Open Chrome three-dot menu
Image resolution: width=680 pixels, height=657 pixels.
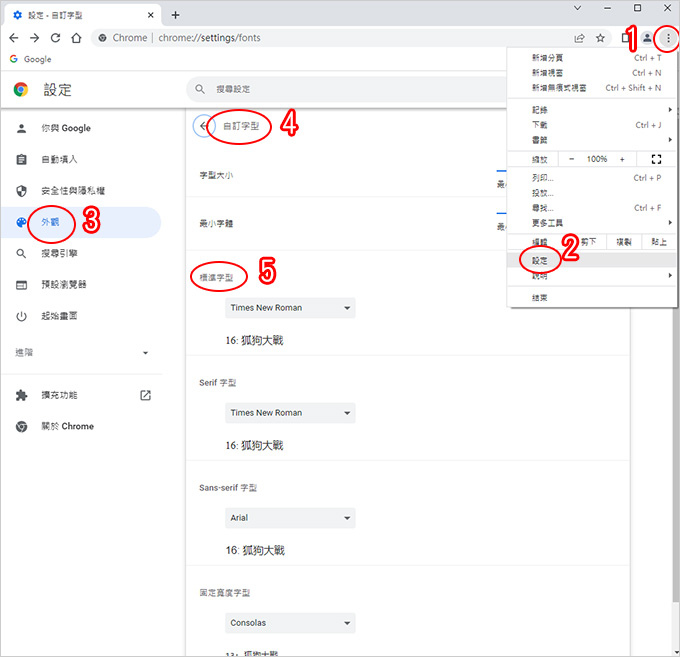point(668,38)
